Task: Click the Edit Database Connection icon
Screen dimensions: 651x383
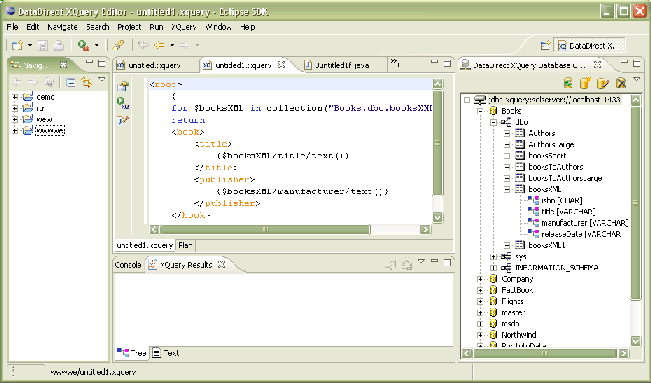Action: tap(602, 83)
